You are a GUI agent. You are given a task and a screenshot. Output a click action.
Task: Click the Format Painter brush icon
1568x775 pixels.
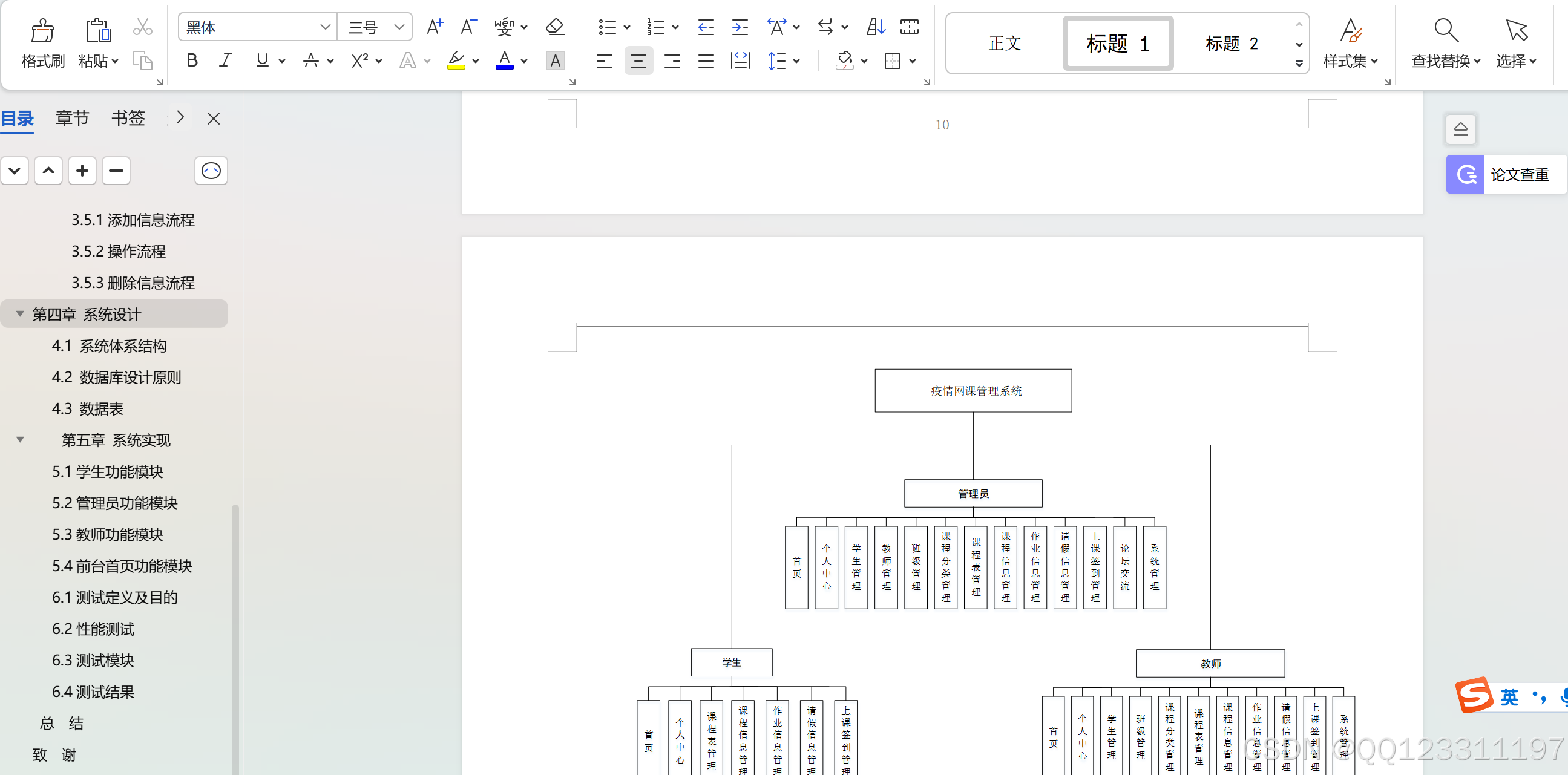42,30
